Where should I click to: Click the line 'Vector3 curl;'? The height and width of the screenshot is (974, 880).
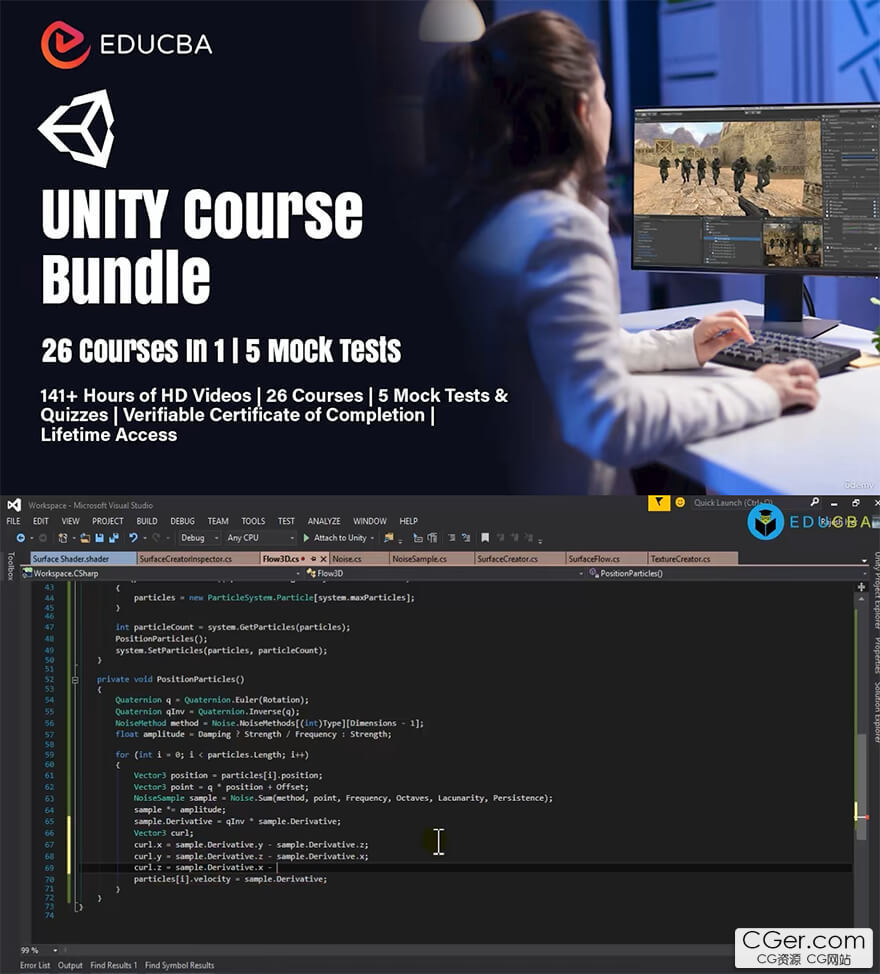point(163,833)
